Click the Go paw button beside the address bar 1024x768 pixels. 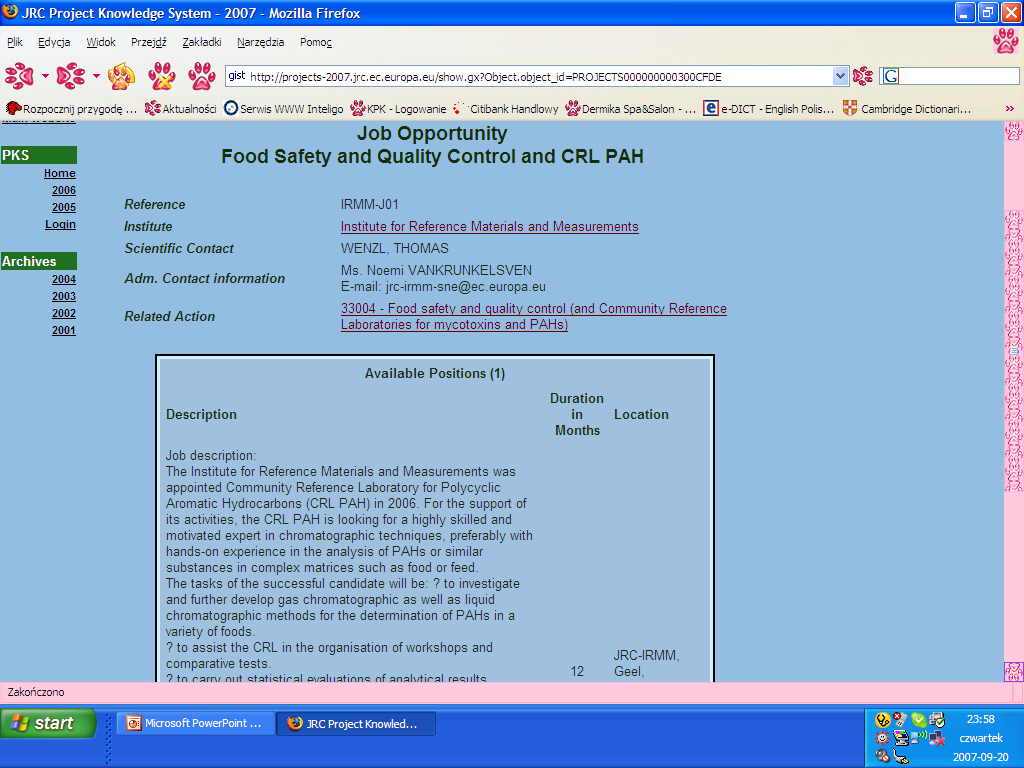click(863, 76)
